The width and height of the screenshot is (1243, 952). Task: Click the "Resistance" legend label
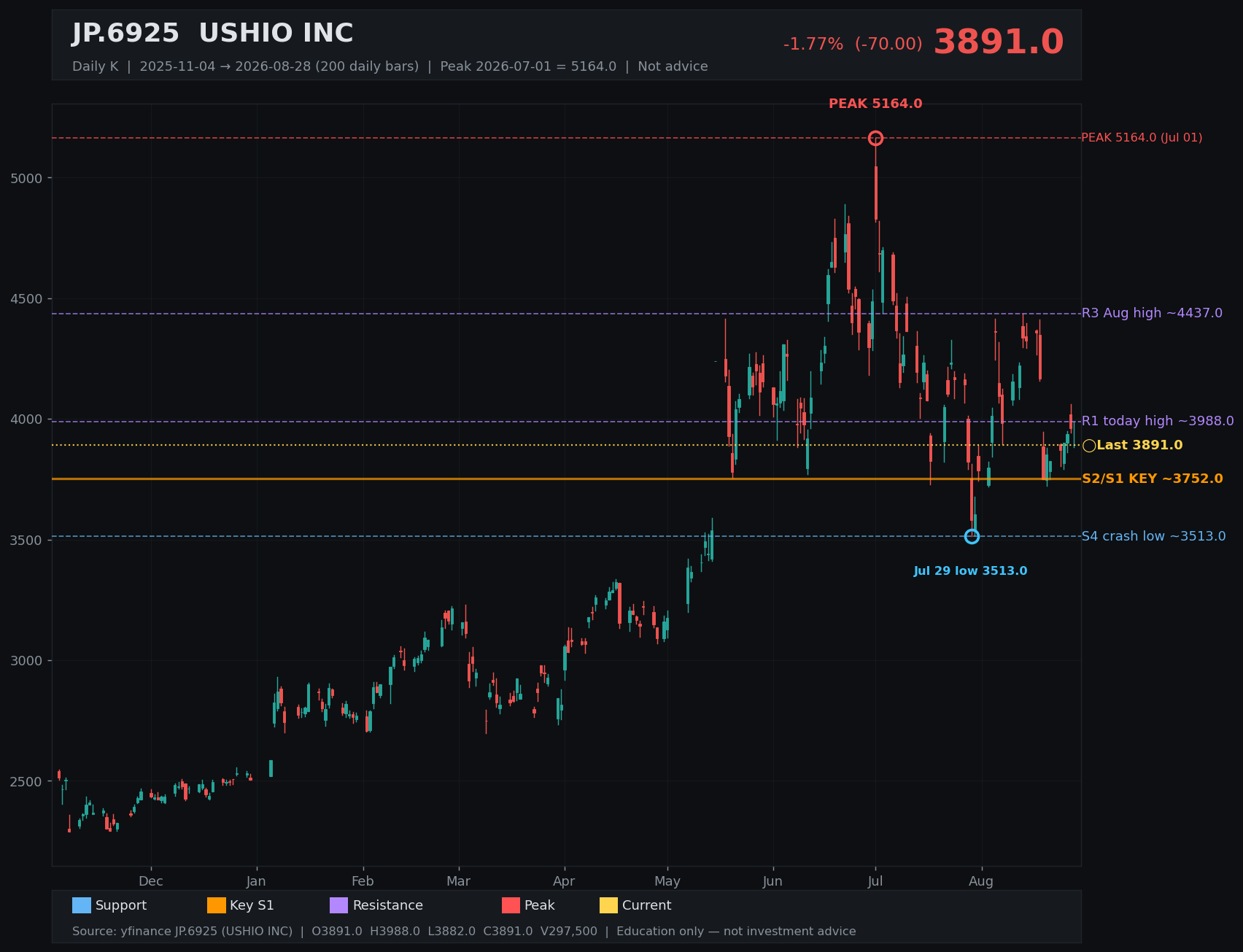388,905
